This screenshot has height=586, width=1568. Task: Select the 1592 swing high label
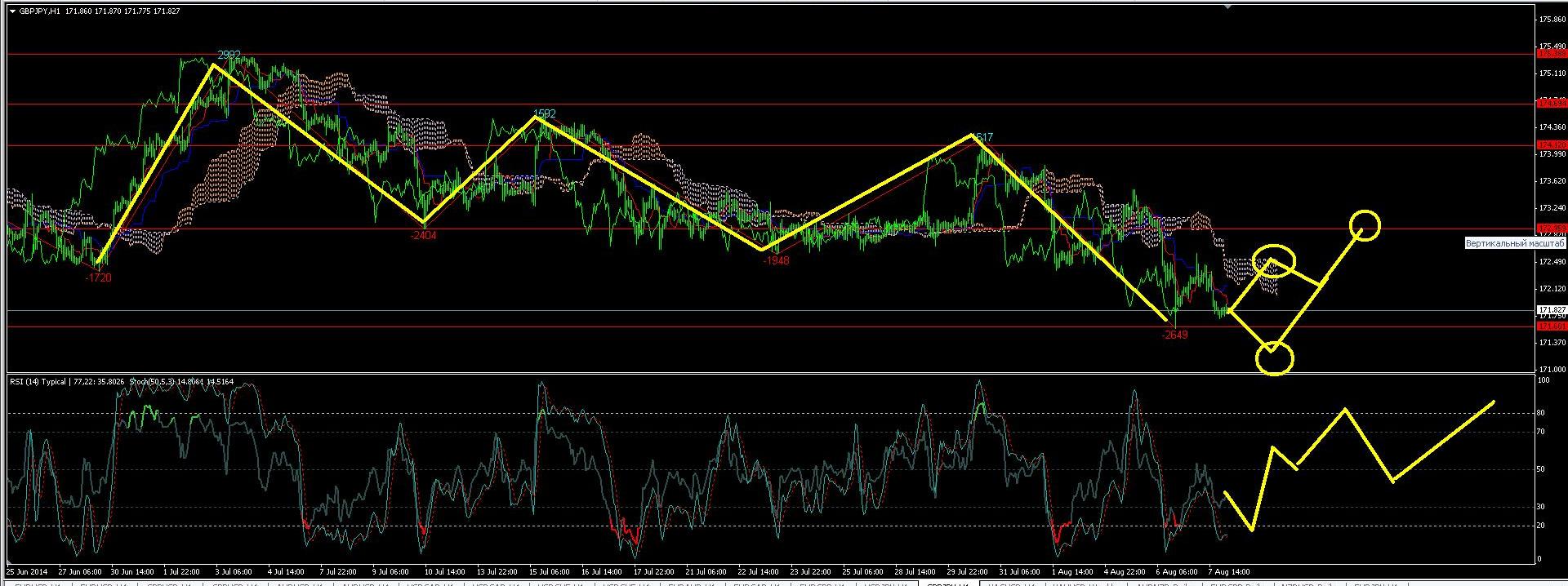point(545,114)
